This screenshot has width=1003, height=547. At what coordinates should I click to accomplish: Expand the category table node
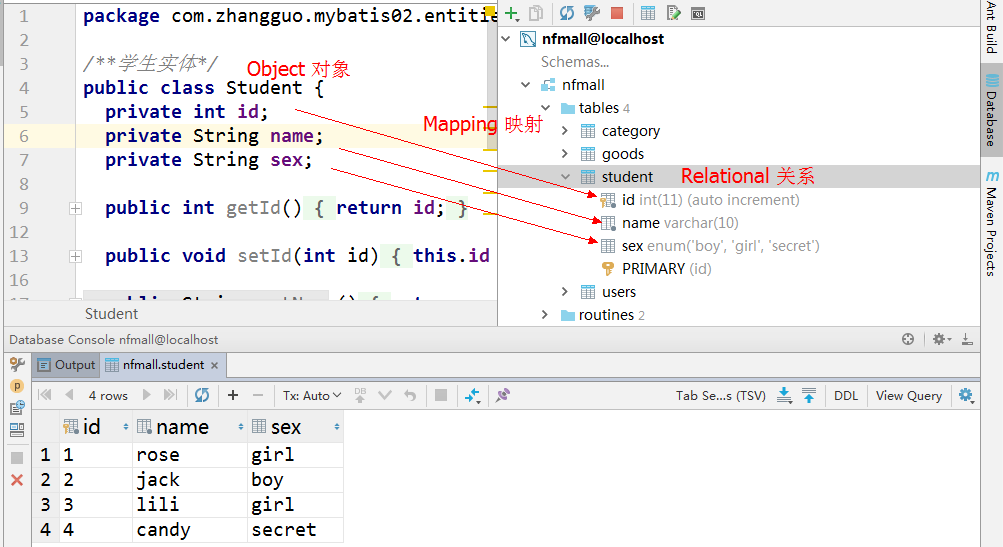pos(565,131)
